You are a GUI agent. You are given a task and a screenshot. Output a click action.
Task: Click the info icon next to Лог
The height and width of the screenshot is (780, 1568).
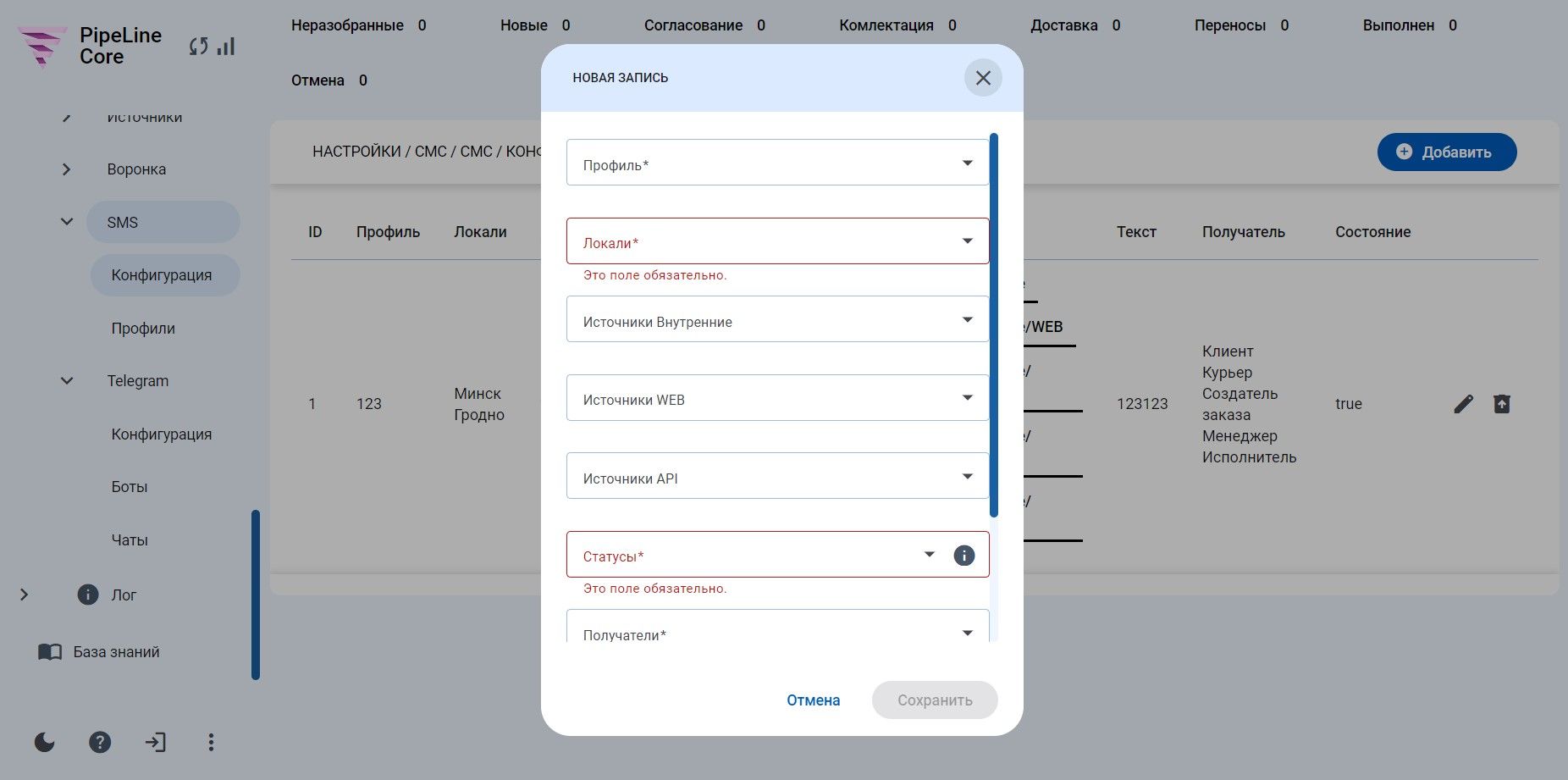pyautogui.click(x=88, y=595)
